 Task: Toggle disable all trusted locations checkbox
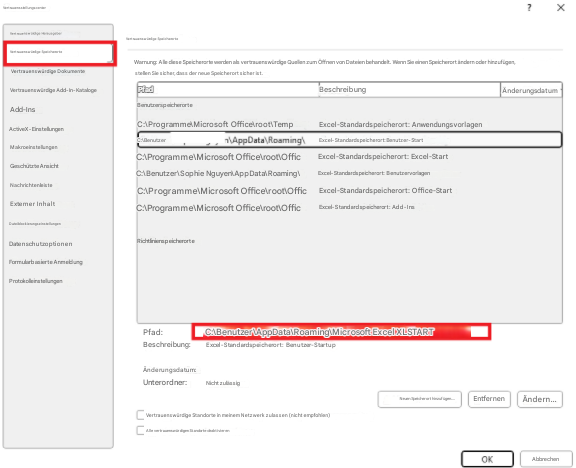pyautogui.click(x=140, y=431)
